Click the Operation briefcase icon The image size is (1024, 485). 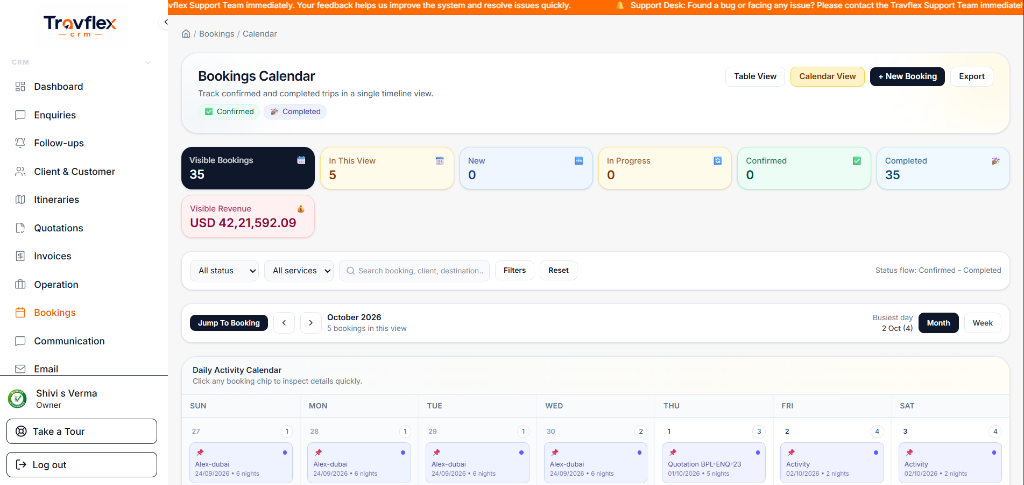click(x=20, y=285)
